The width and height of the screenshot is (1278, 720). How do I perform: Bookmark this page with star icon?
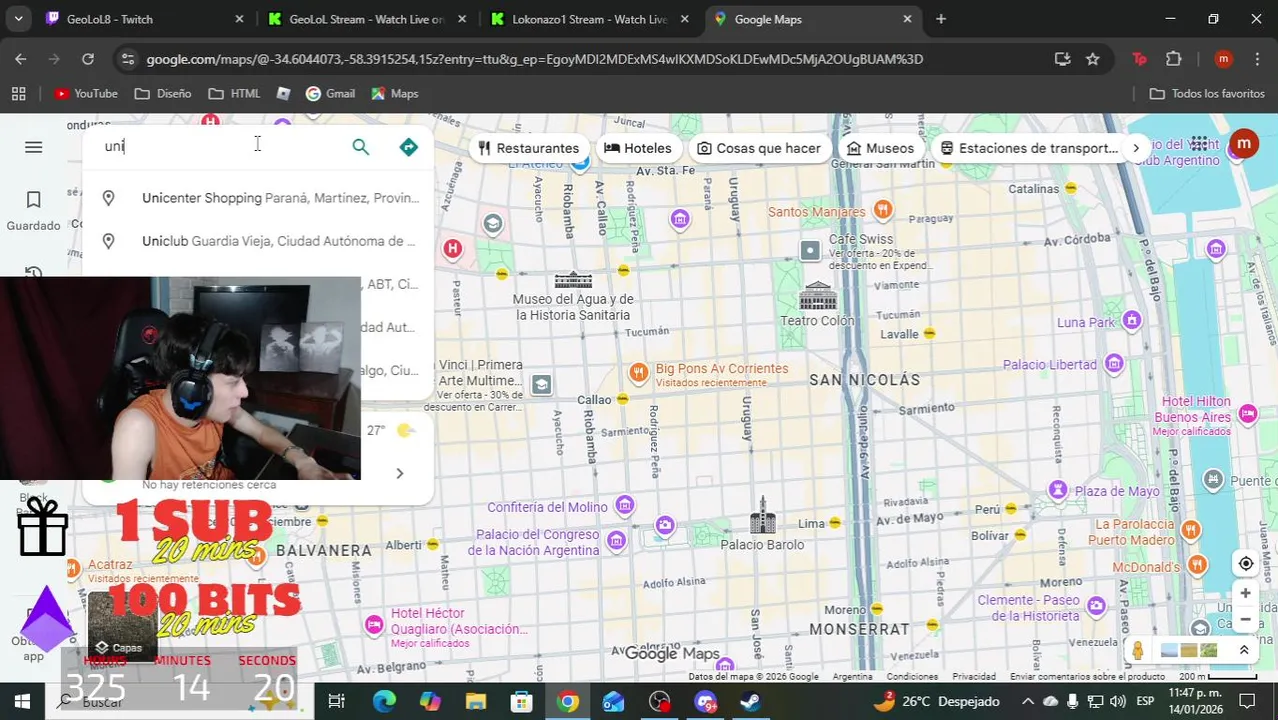(x=1092, y=59)
